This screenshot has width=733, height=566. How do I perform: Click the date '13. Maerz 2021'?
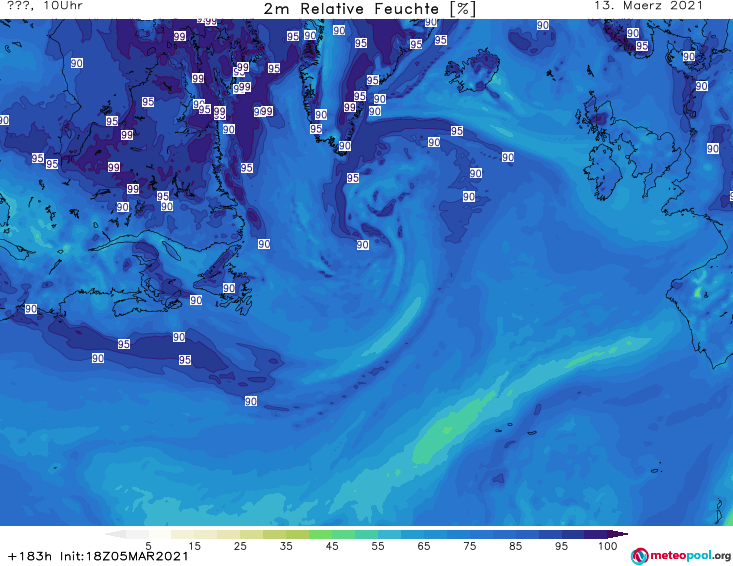(648, 6)
